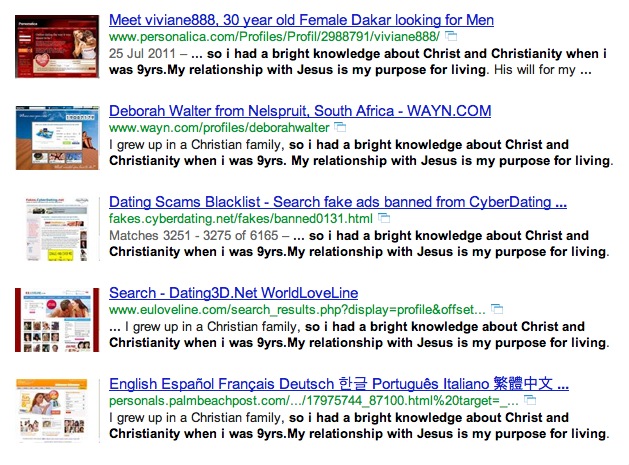Open the cached preview icon for the personalica.com result
629x465 pixels.
click(451, 37)
